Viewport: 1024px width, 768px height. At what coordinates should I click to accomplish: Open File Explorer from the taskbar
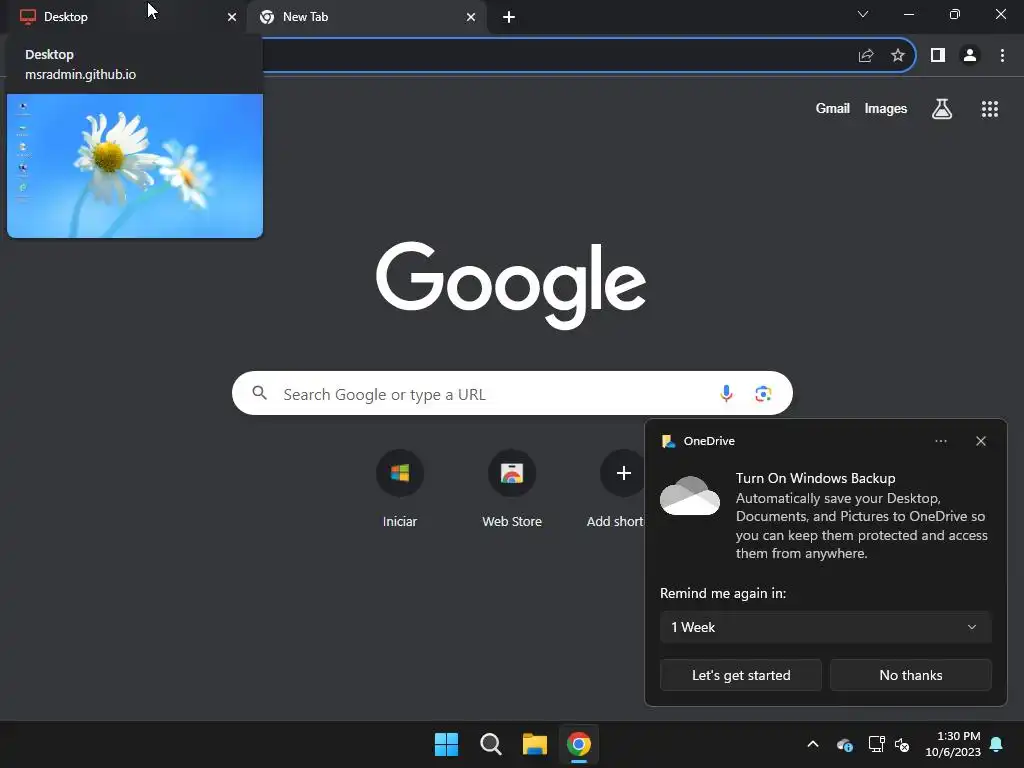[x=535, y=744]
